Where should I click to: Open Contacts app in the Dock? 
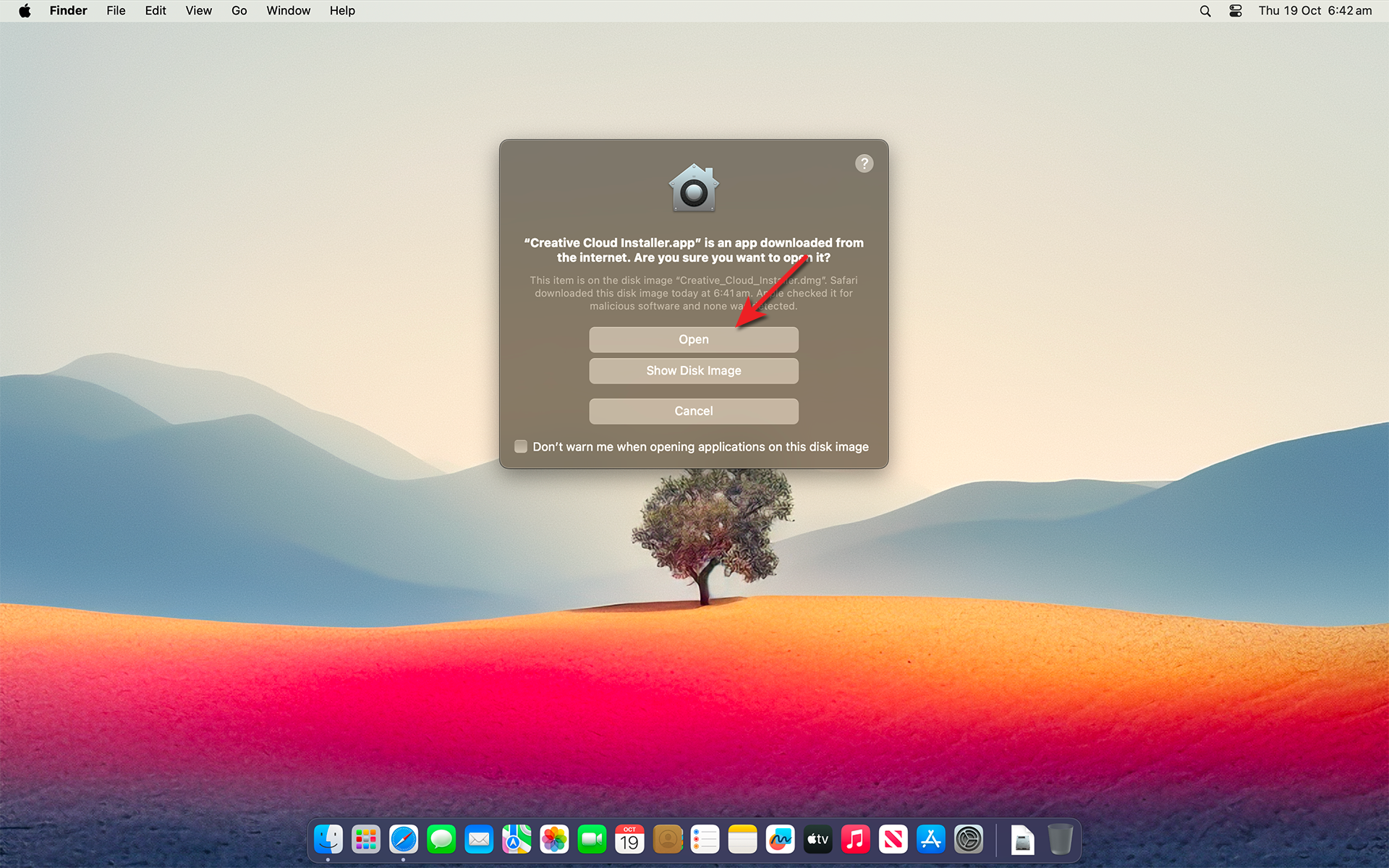[x=668, y=839]
